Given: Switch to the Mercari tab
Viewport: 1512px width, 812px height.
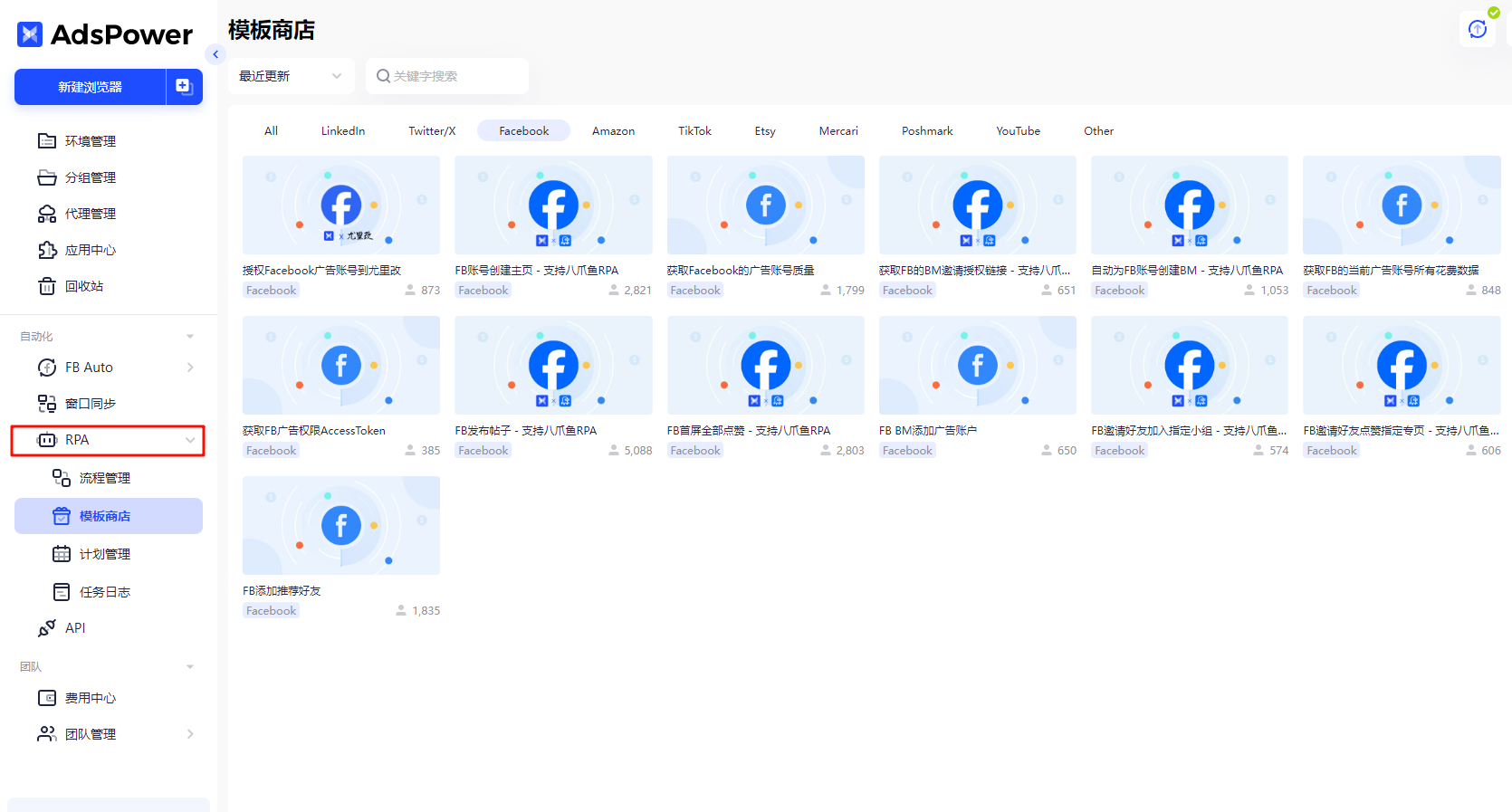Looking at the screenshot, I should (838, 130).
